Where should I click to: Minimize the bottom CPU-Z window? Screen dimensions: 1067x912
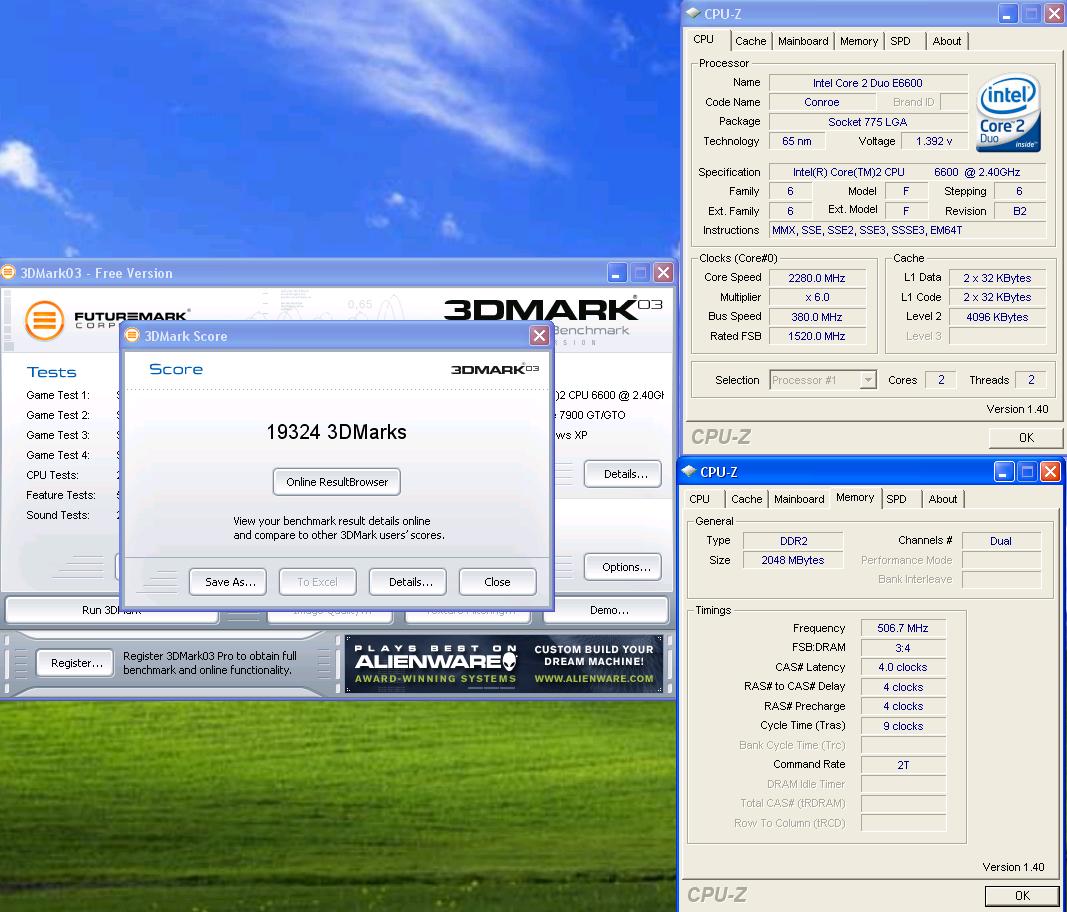(1004, 472)
